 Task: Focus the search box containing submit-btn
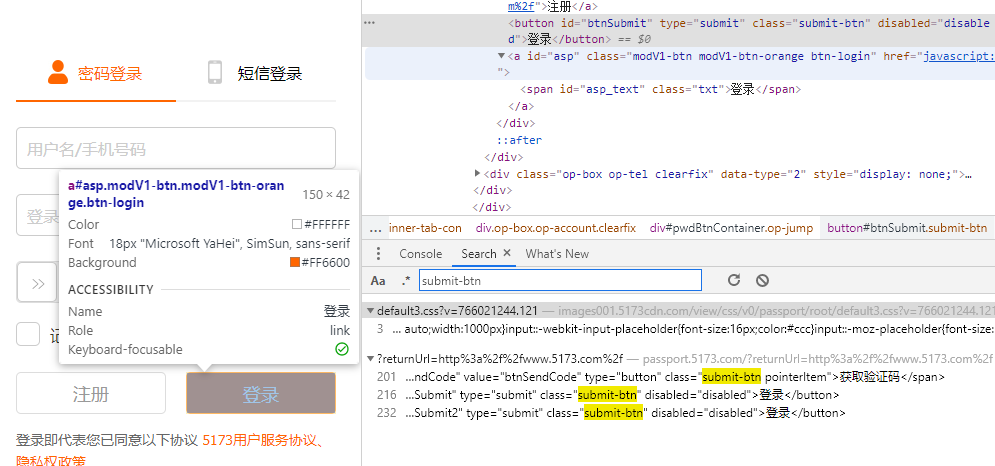pyautogui.click(x=560, y=280)
